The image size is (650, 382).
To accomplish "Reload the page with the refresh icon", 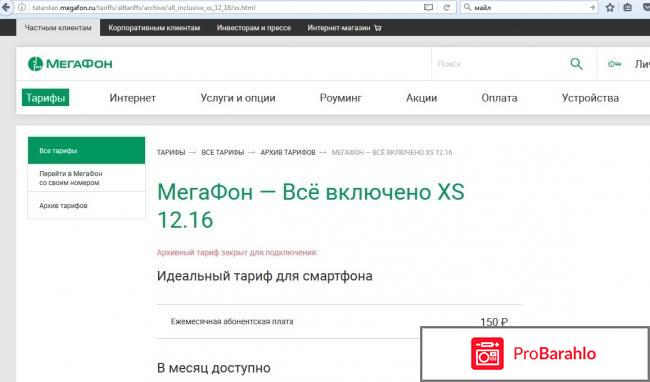I will pos(446,7).
